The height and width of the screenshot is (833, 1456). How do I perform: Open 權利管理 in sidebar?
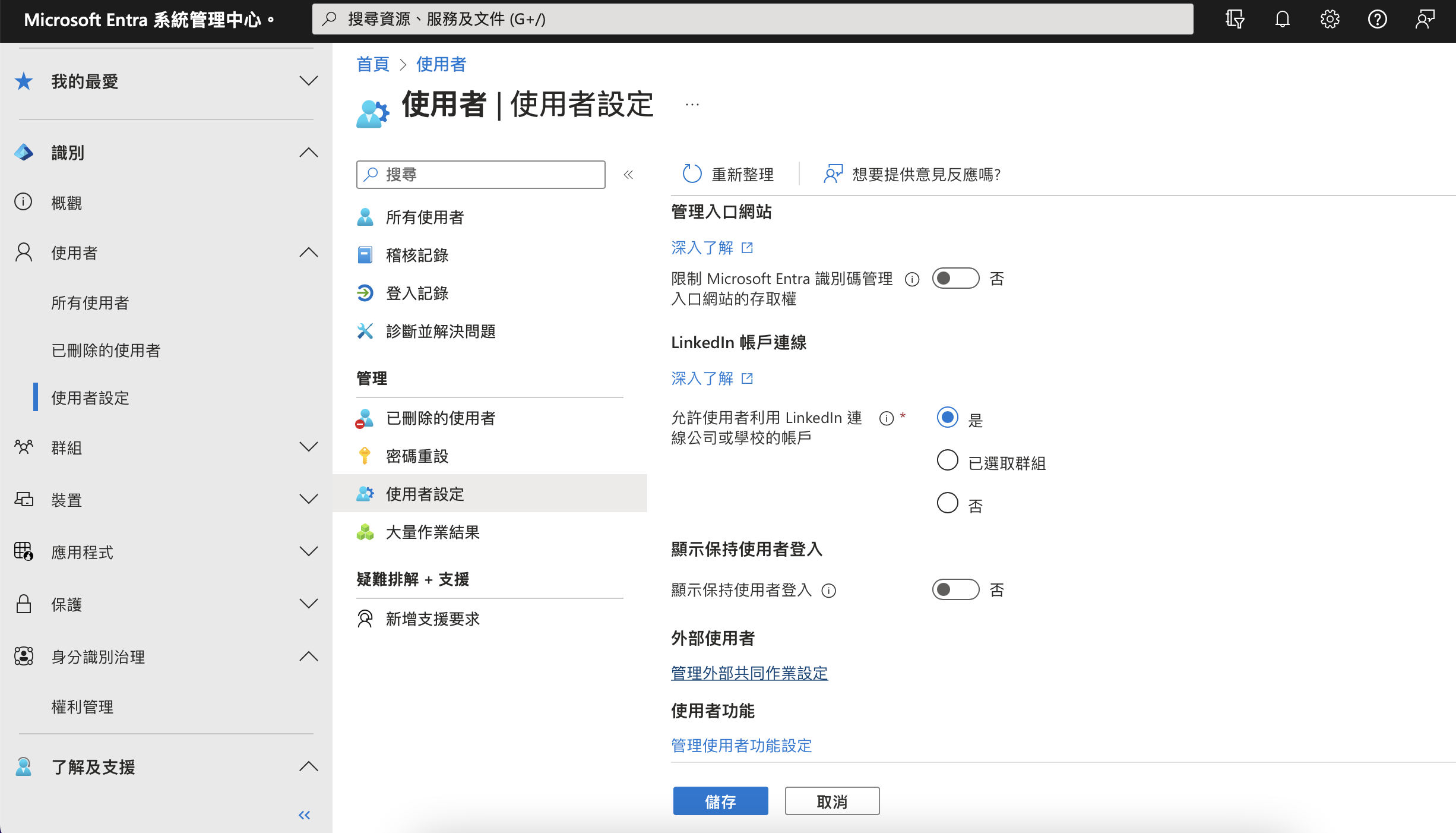click(x=82, y=707)
